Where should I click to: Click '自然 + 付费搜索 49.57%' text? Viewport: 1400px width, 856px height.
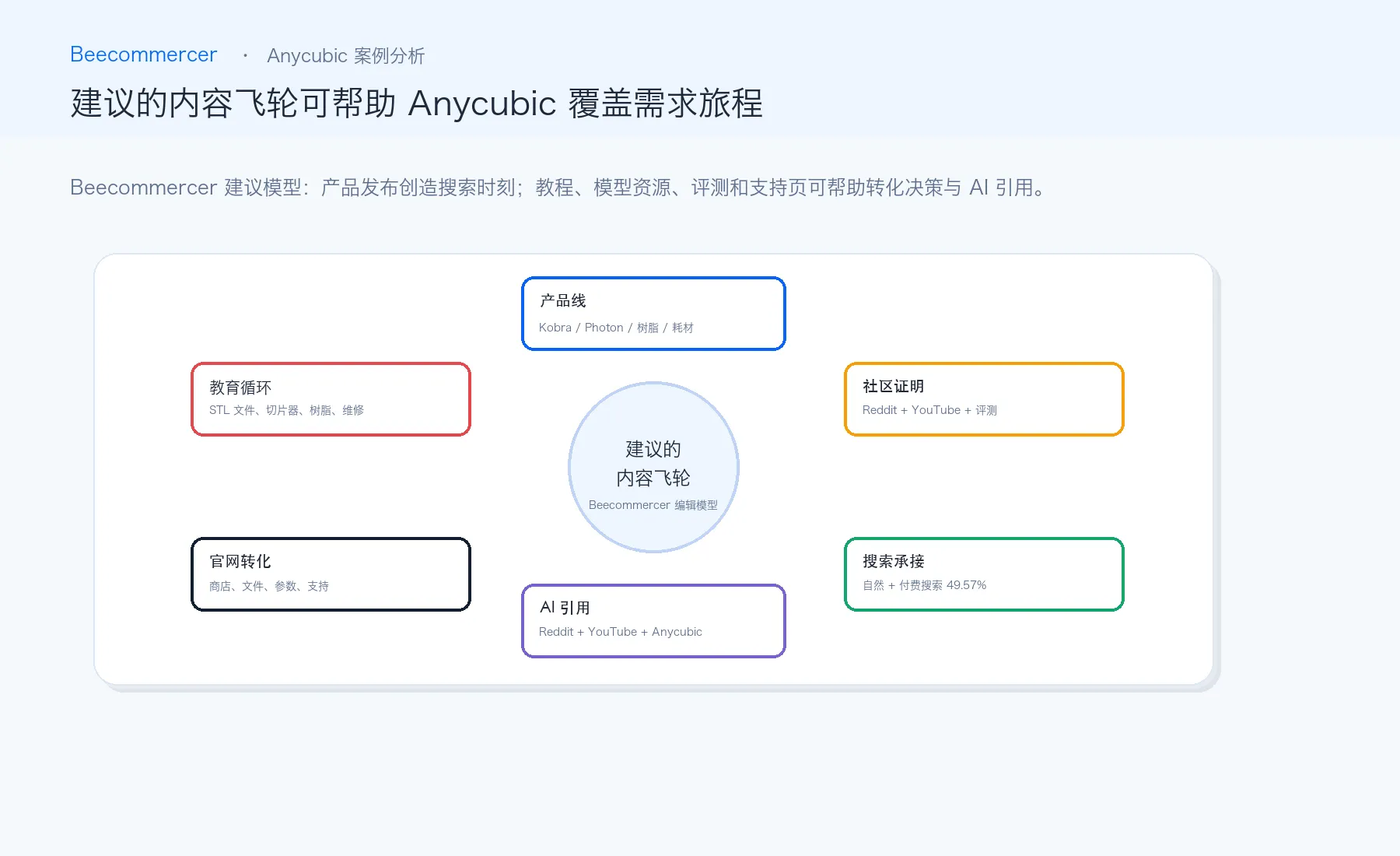(924, 585)
